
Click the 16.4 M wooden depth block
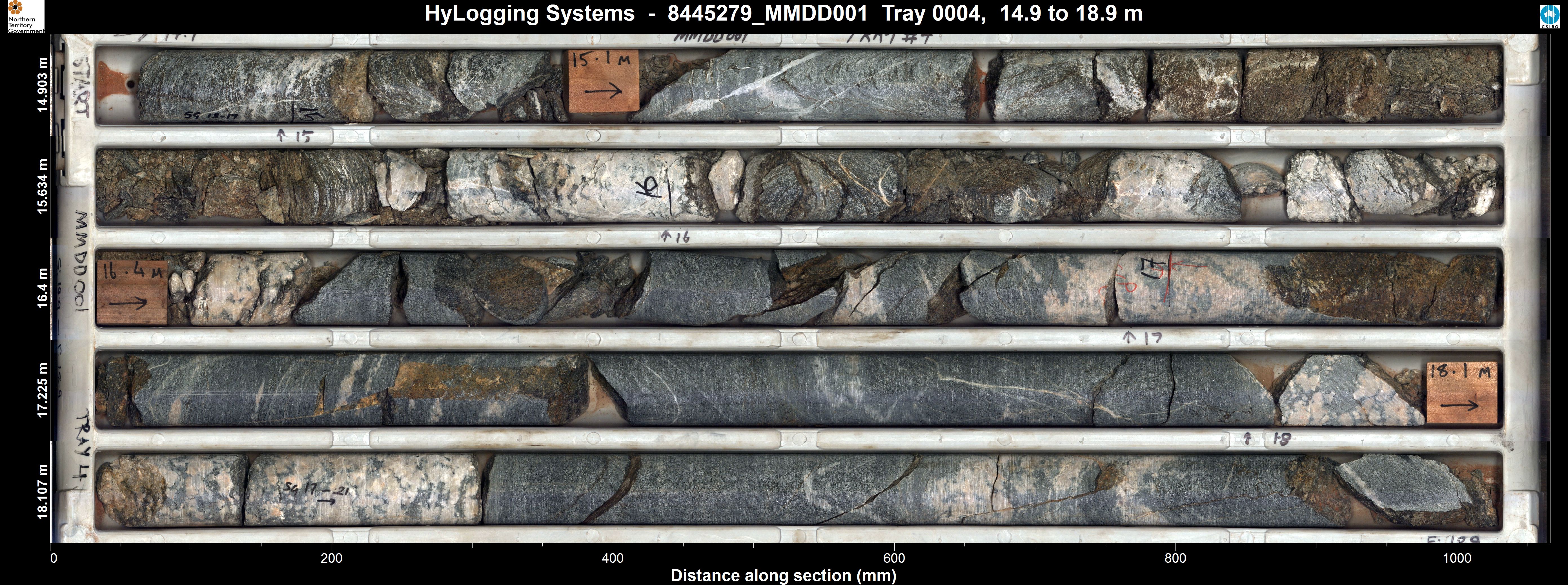pyautogui.click(x=132, y=293)
